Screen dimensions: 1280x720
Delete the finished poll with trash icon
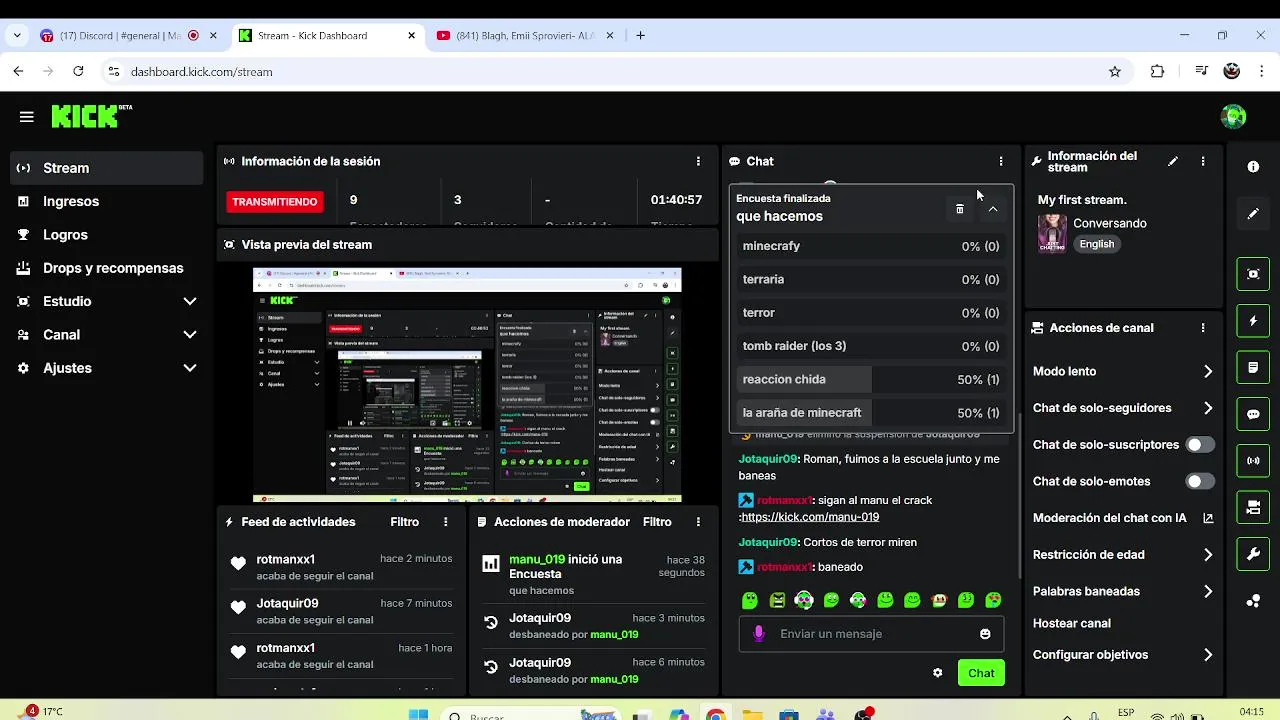click(960, 208)
